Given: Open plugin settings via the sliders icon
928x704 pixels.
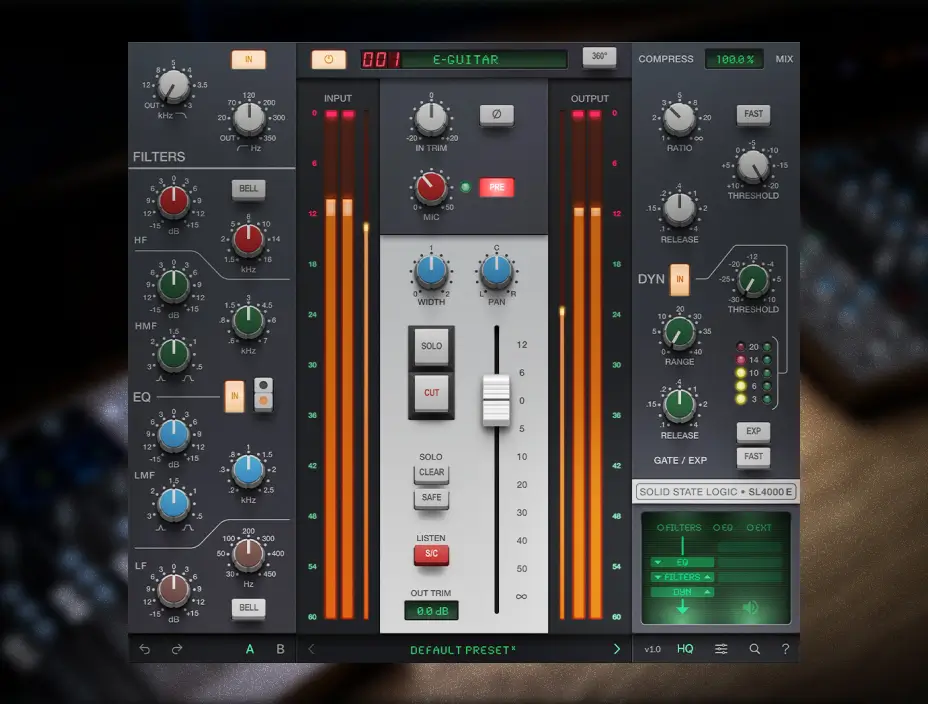Looking at the screenshot, I should (720, 648).
